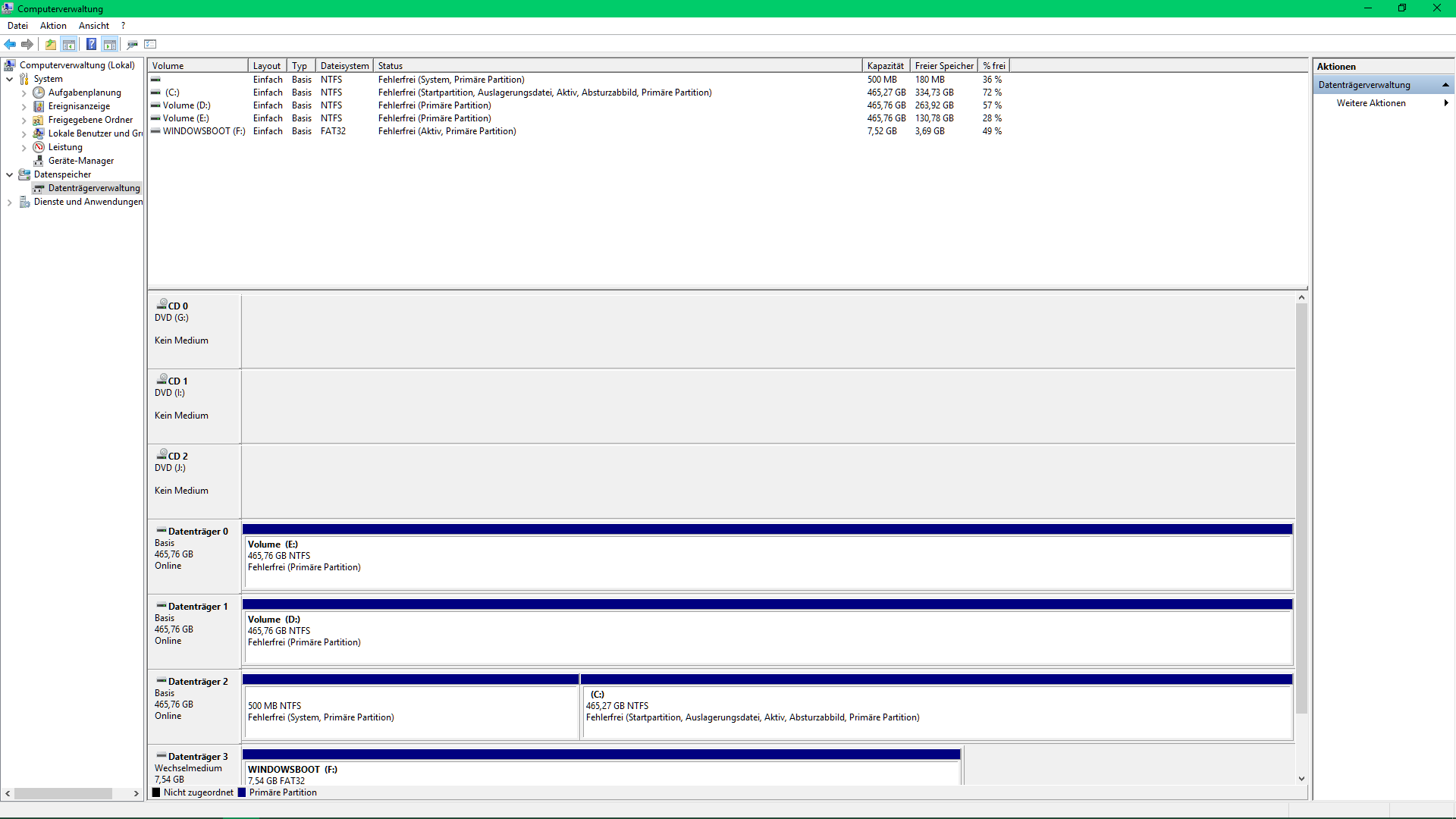Screen dimensions: 1456x819
Task: Open the Aktion menu
Action: point(53,26)
